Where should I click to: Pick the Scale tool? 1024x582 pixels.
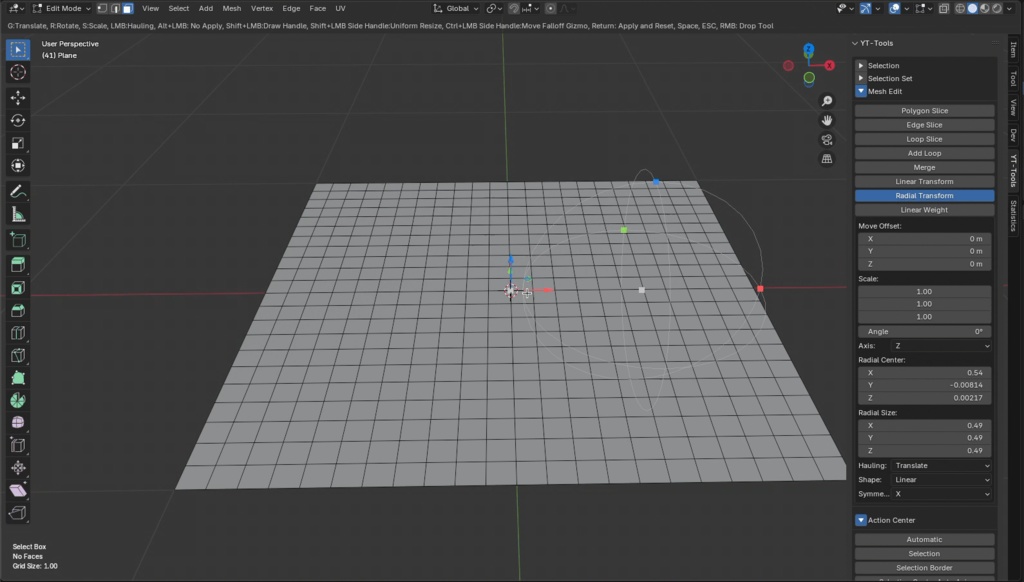pyautogui.click(x=17, y=143)
